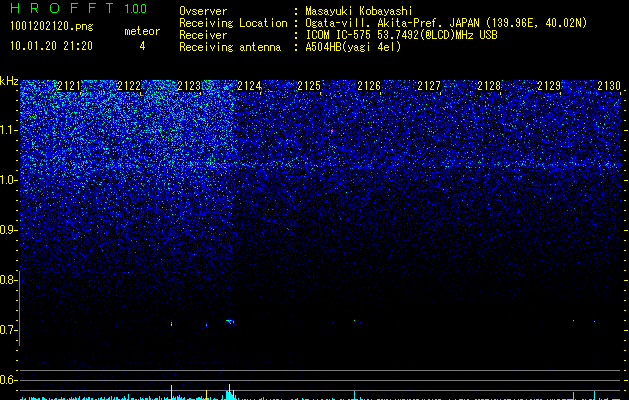Click the 2125 time marker
Screen dimensions: 629x400
coord(309,86)
